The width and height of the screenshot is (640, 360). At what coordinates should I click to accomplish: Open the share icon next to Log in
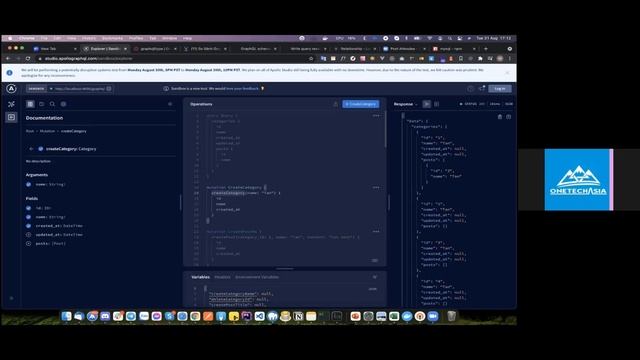[482, 89]
